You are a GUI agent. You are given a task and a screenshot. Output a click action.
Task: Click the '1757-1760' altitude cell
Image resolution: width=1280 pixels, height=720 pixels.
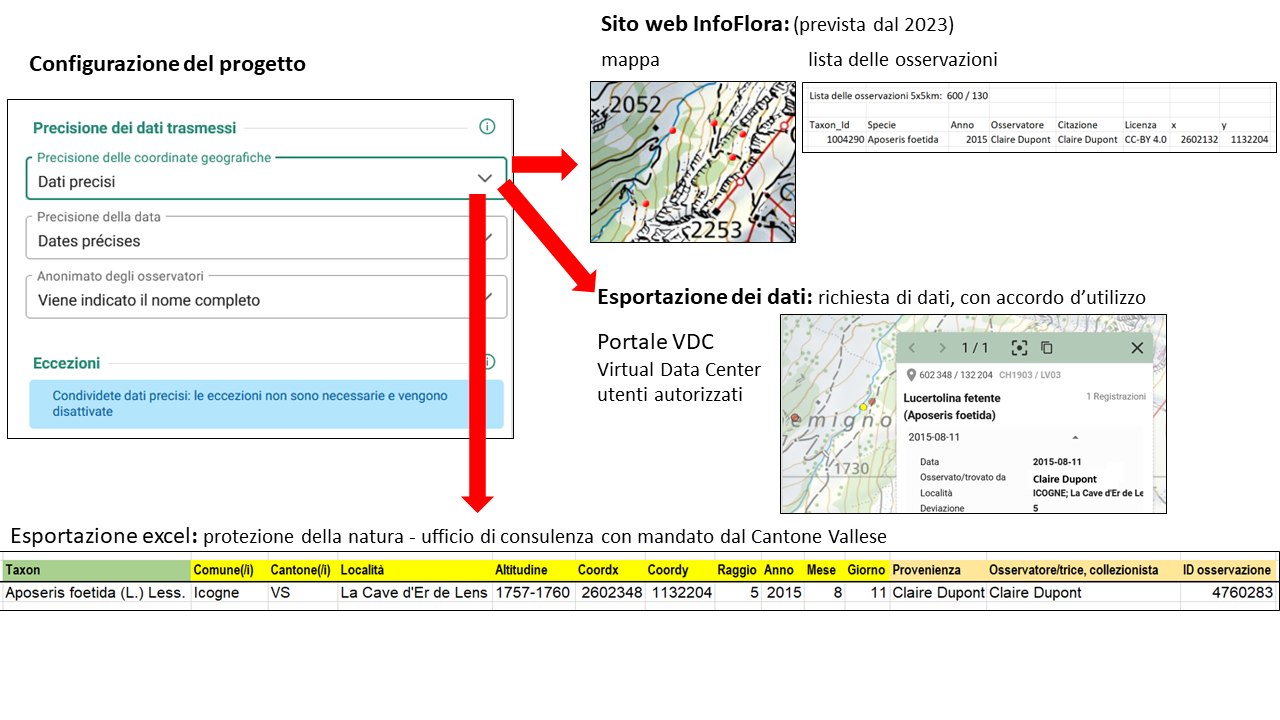532,592
